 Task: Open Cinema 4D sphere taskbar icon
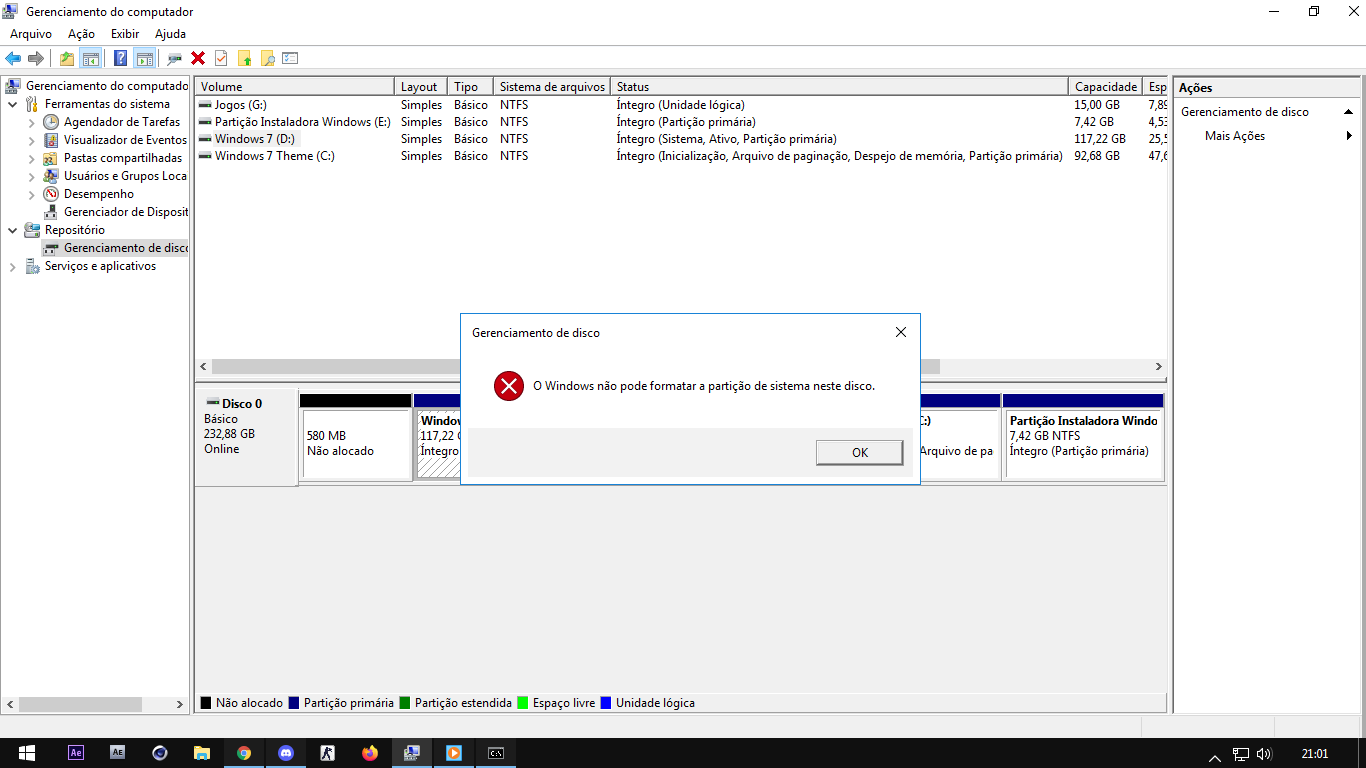[160, 753]
